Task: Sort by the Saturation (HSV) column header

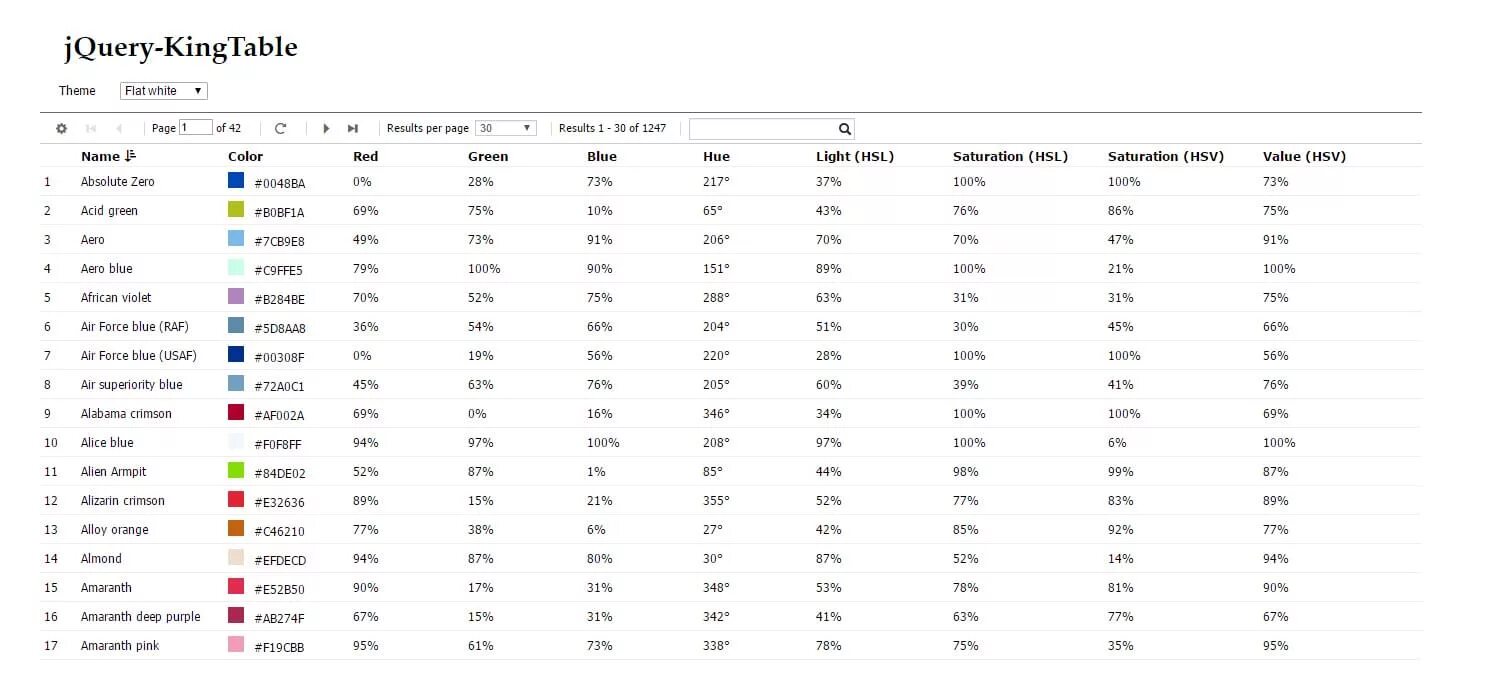Action: (1166, 156)
